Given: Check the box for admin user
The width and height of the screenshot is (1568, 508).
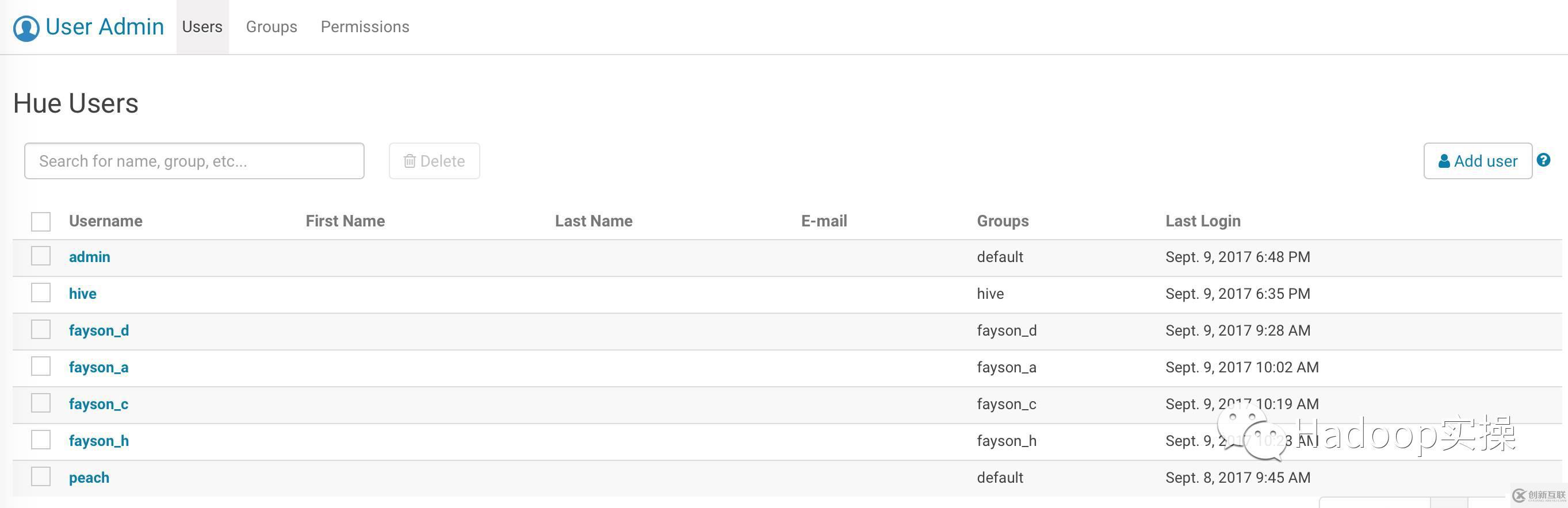Looking at the screenshot, I should [41, 256].
